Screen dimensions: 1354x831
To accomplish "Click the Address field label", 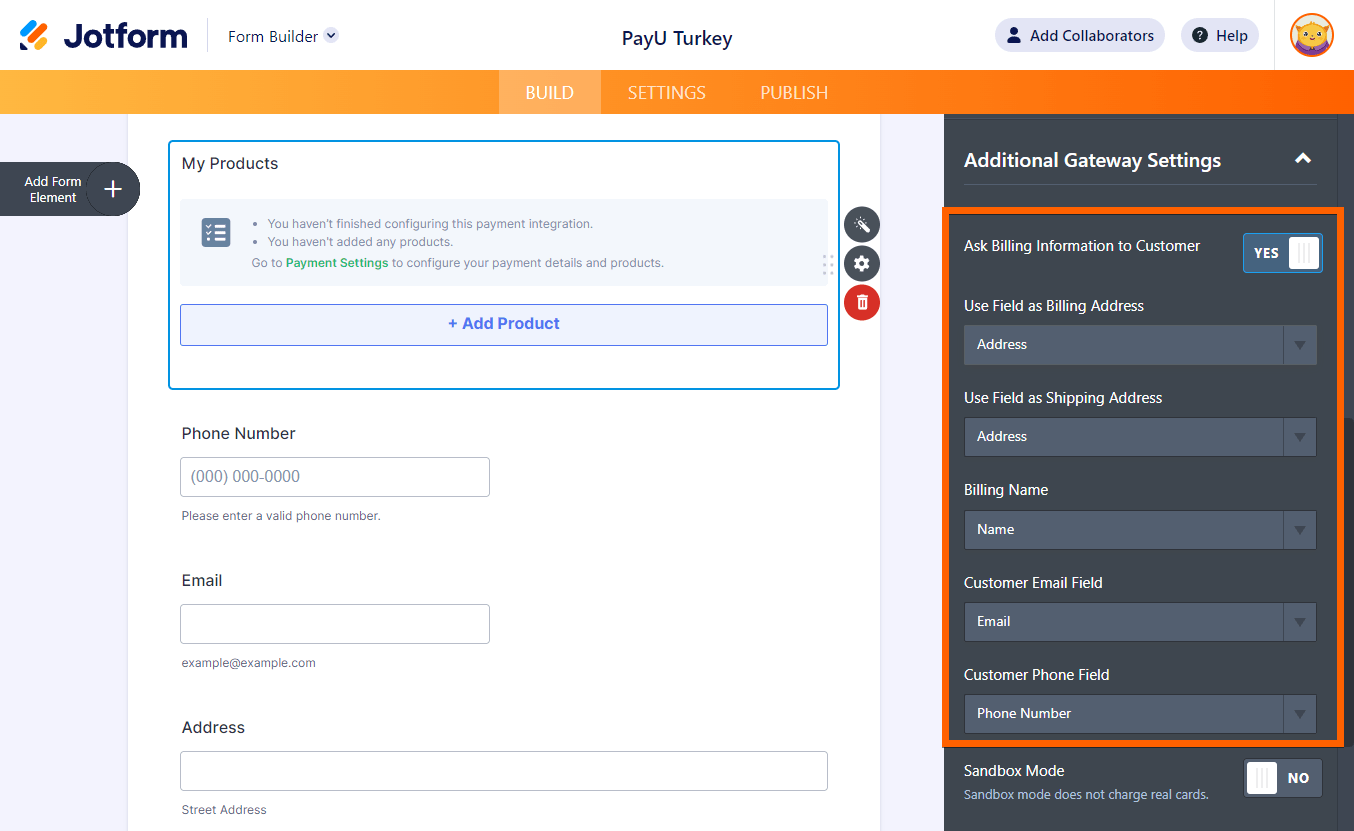I will click(x=213, y=727).
